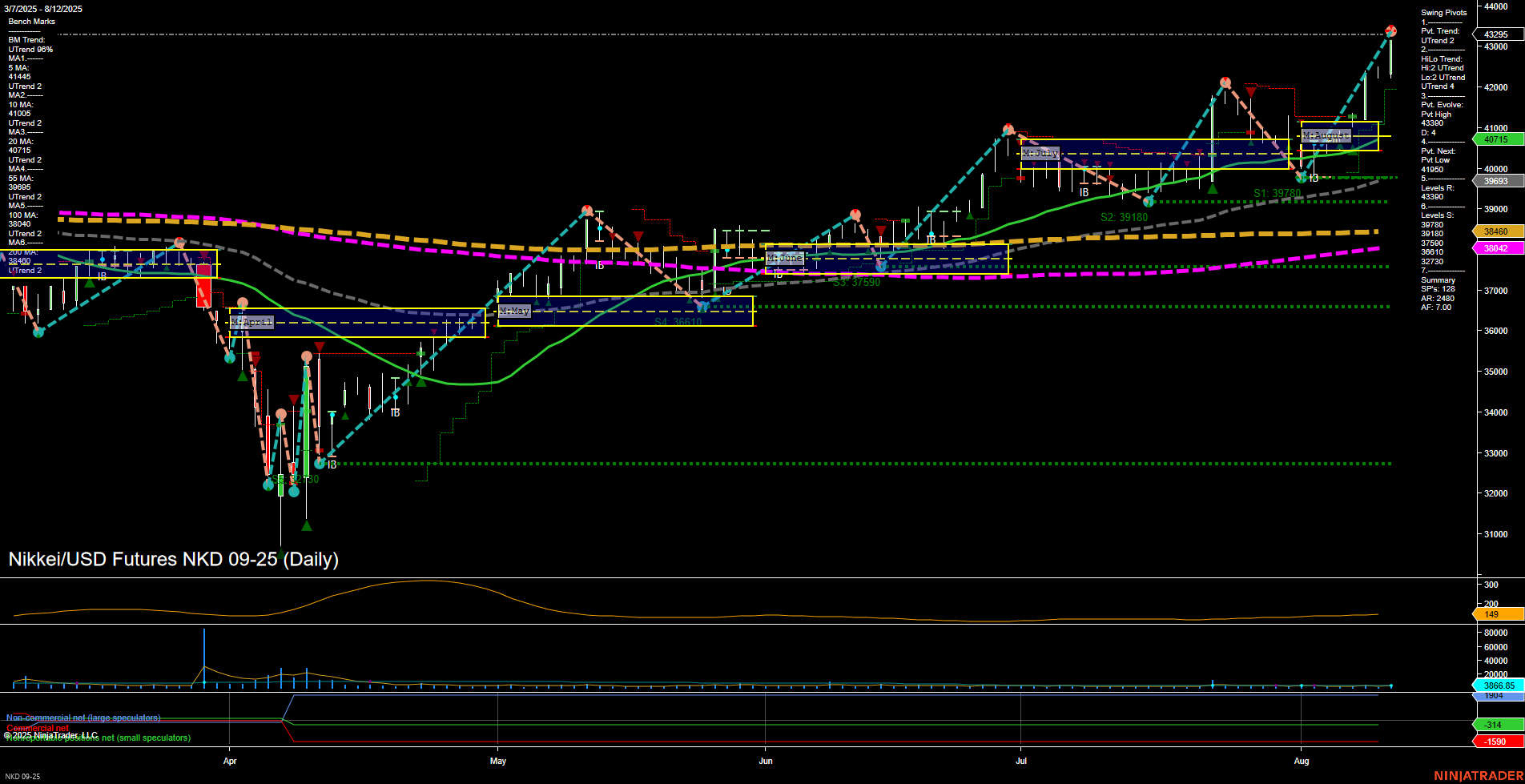This screenshot has height=784, width=1525.
Task: Click the Apr label on the time axis
Action: pyautogui.click(x=231, y=762)
